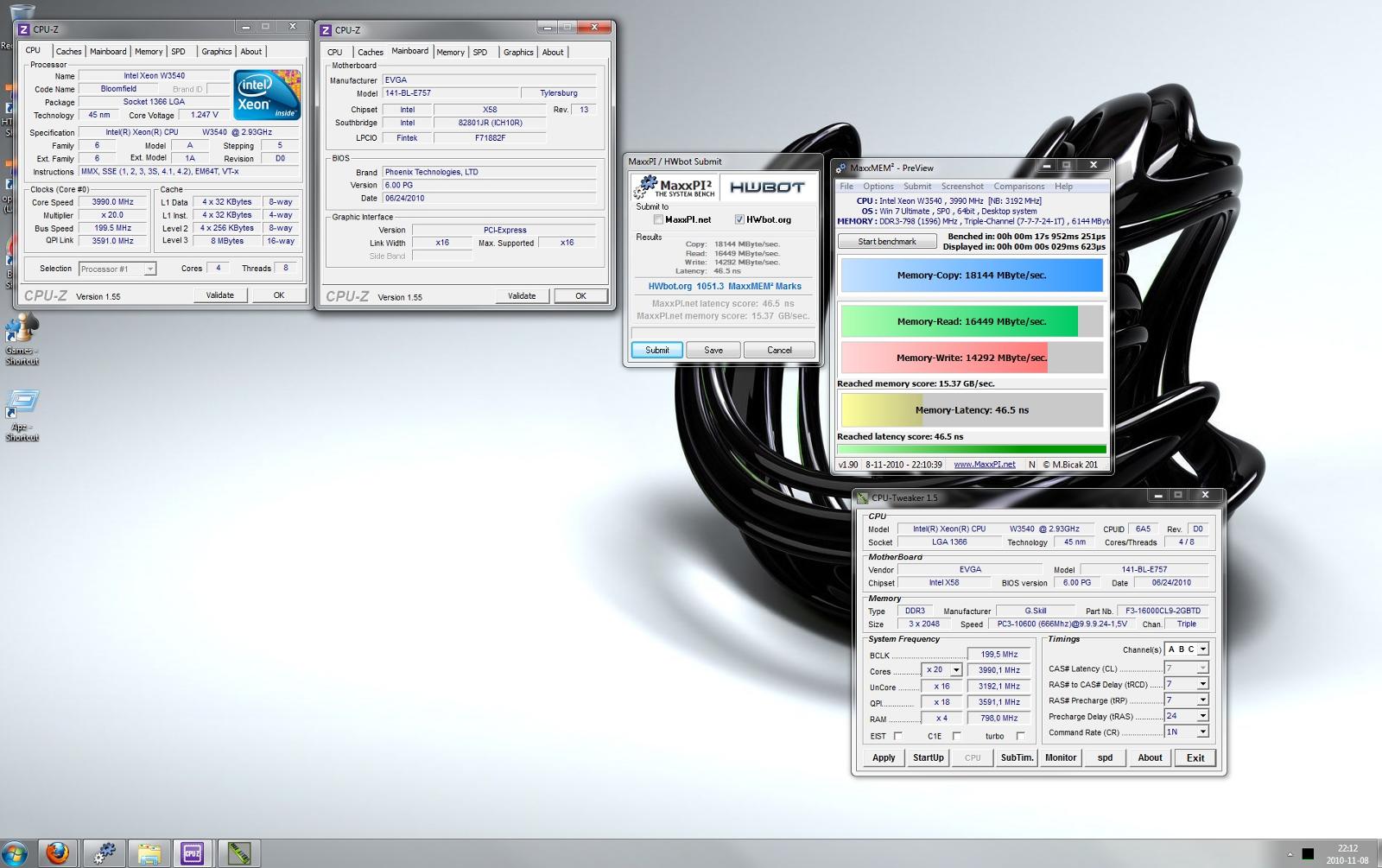
Task: Open the SPD tab in left CPU-Z
Action: 178,52
